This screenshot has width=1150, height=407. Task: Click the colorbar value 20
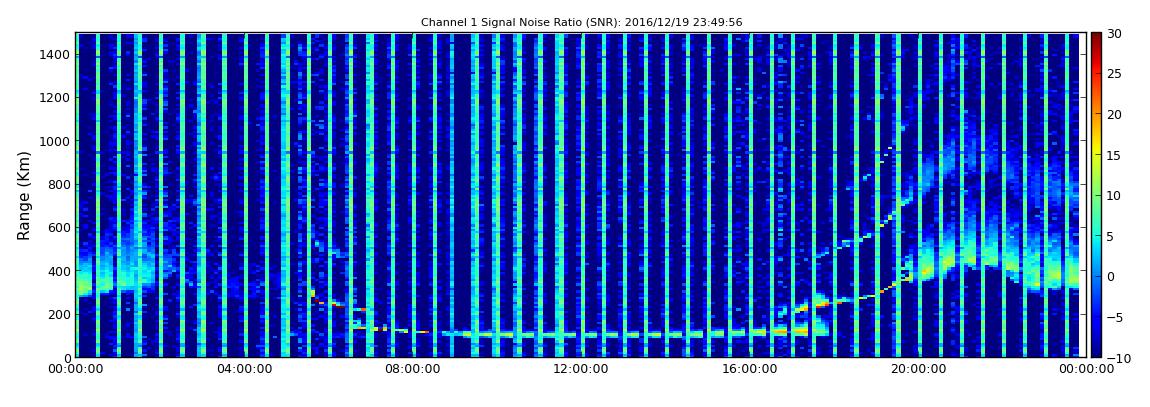(x=1115, y=114)
